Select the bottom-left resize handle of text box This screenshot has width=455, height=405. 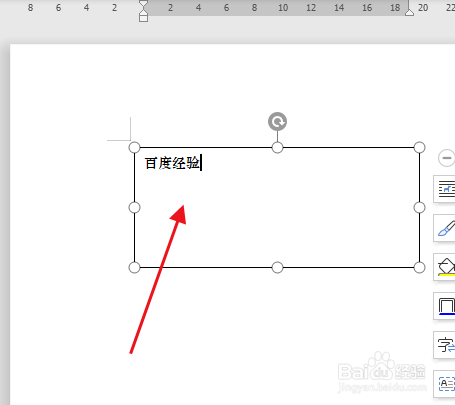[134, 267]
